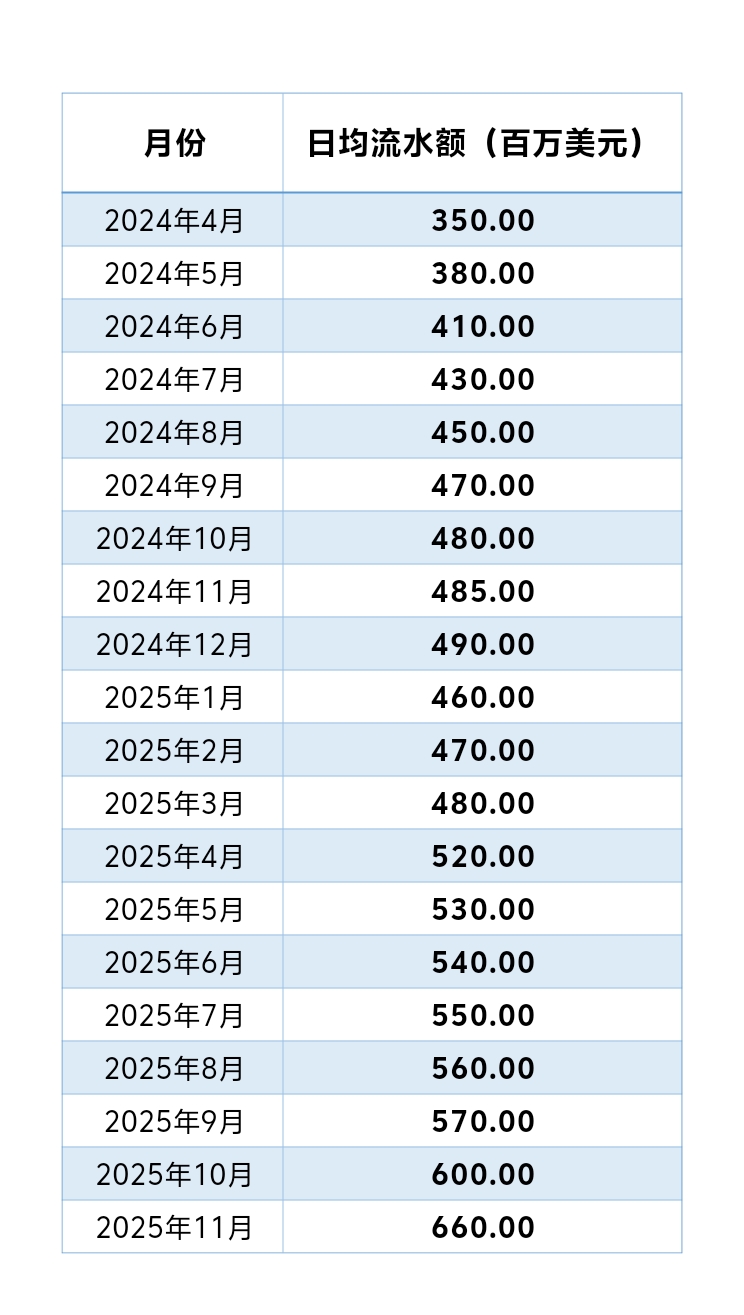Select the 485.00 value cell
744x1315 pixels.
pos(482,591)
